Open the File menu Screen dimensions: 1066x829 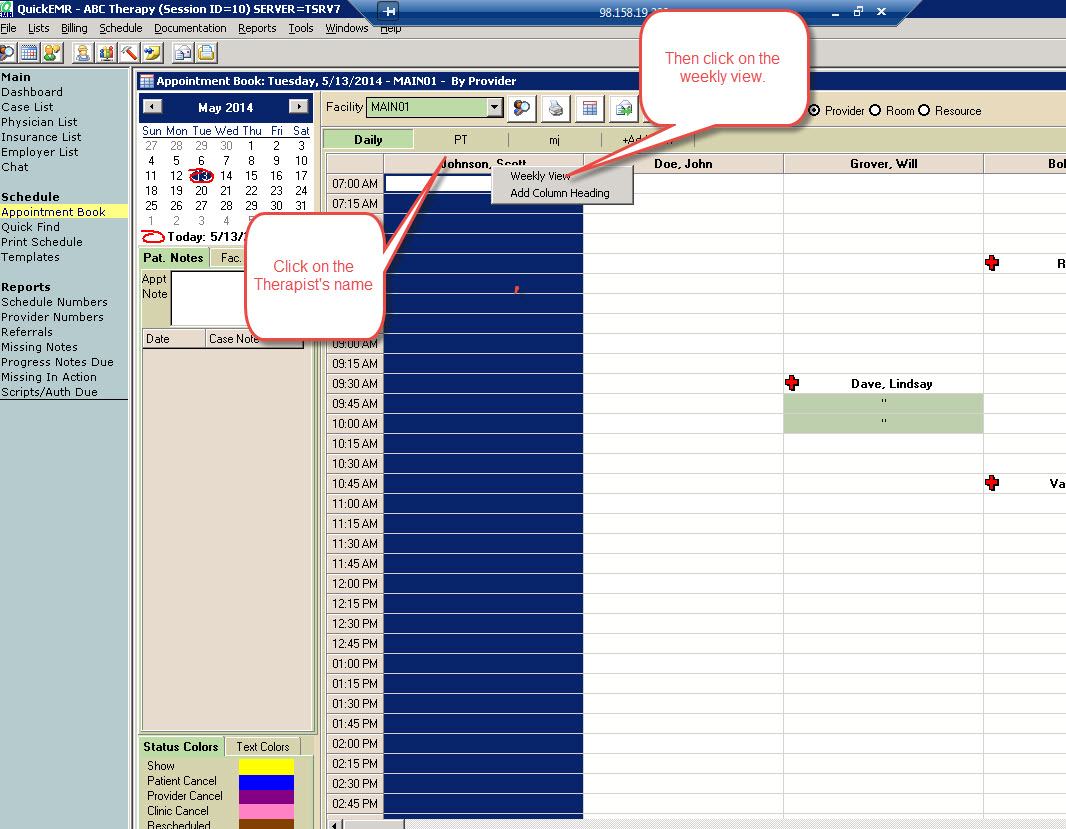(x=8, y=28)
